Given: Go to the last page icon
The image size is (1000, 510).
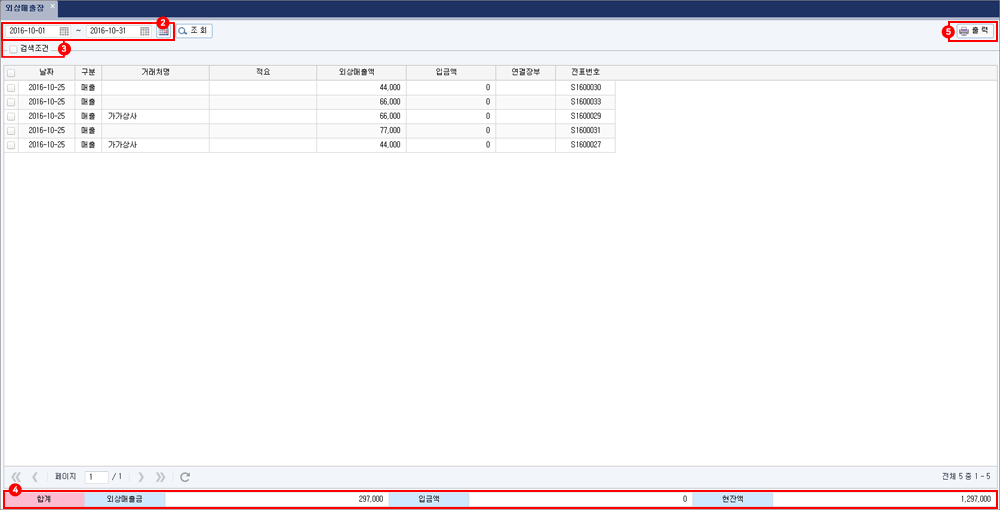Looking at the screenshot, I should coord(160,477).
